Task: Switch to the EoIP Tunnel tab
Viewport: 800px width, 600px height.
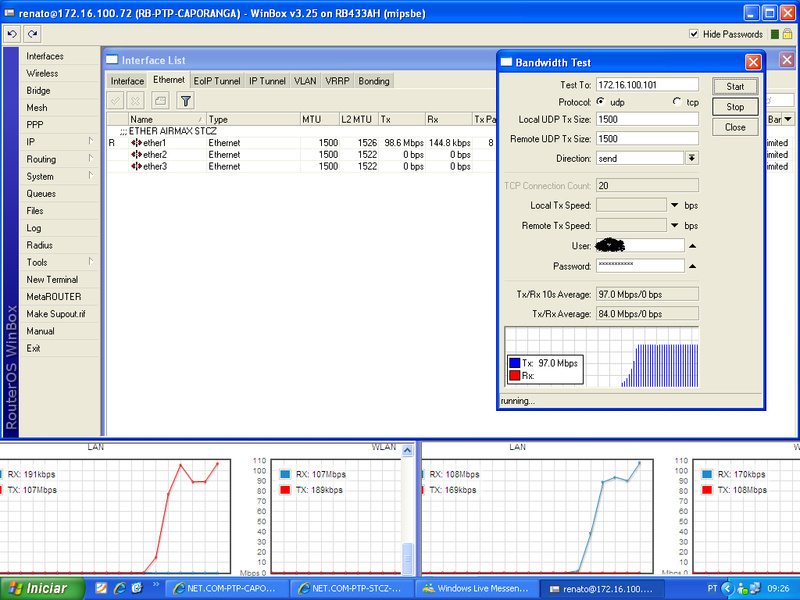Action: [216, 81]
